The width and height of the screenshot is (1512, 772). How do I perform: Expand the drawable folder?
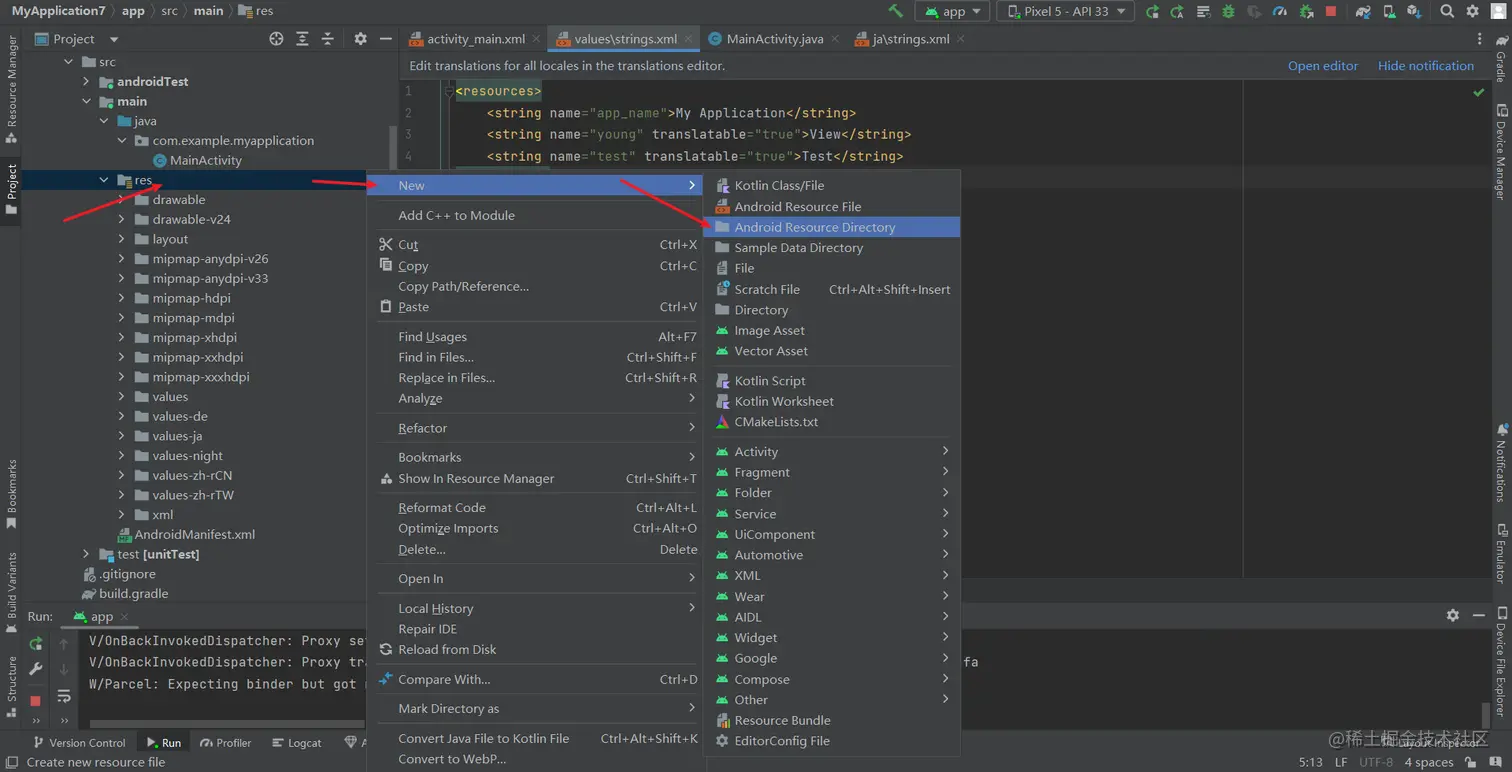click(x=121, y=200)
